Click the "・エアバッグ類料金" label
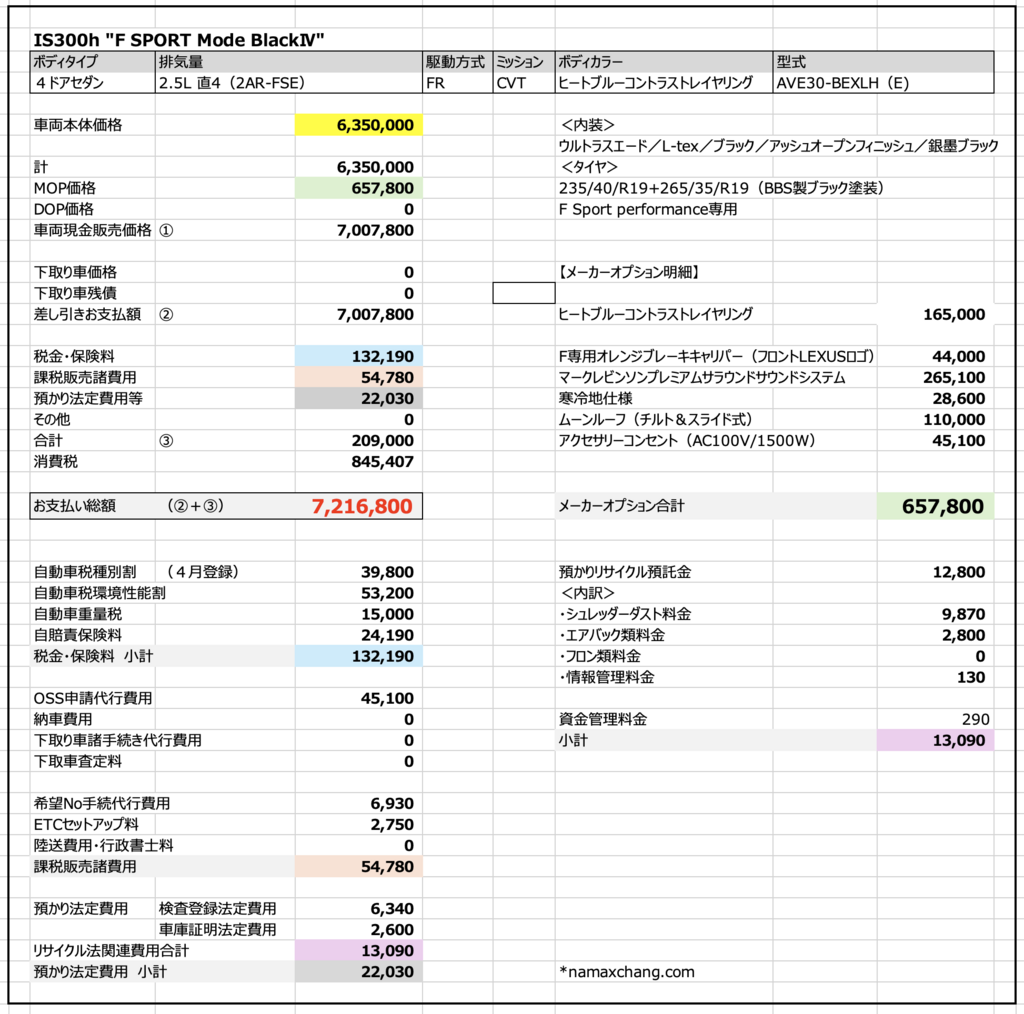 (x=612, y=635)
